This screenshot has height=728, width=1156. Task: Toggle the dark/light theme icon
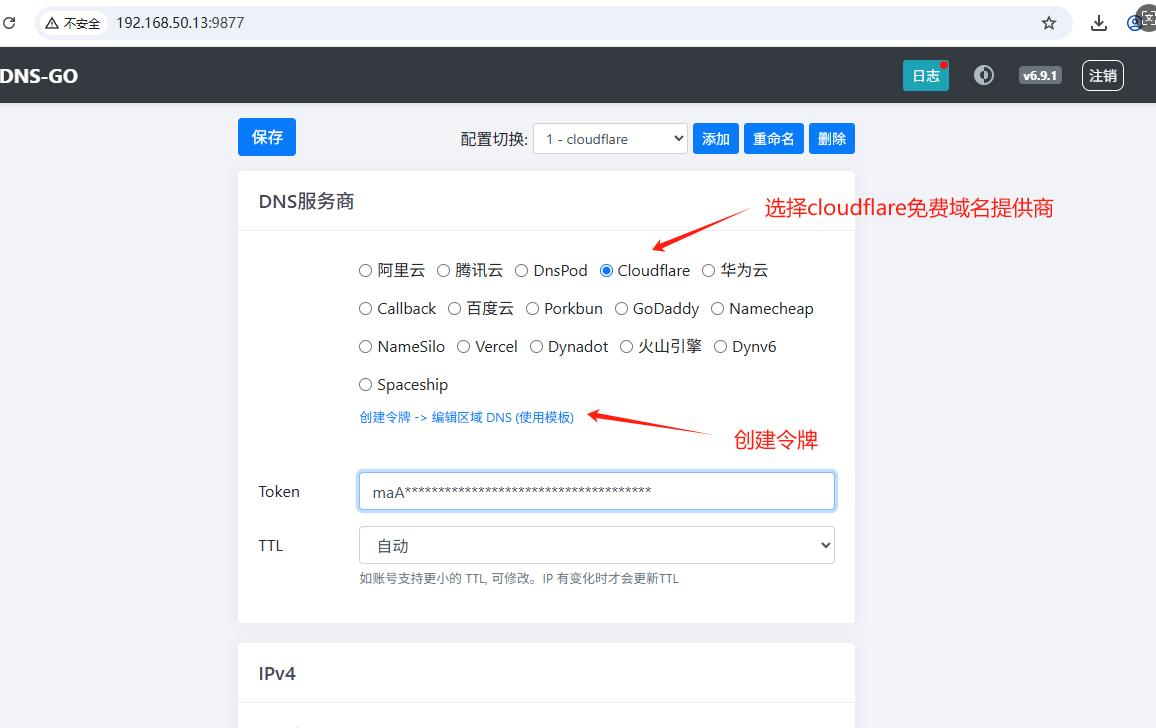click(x=983, y=75)
